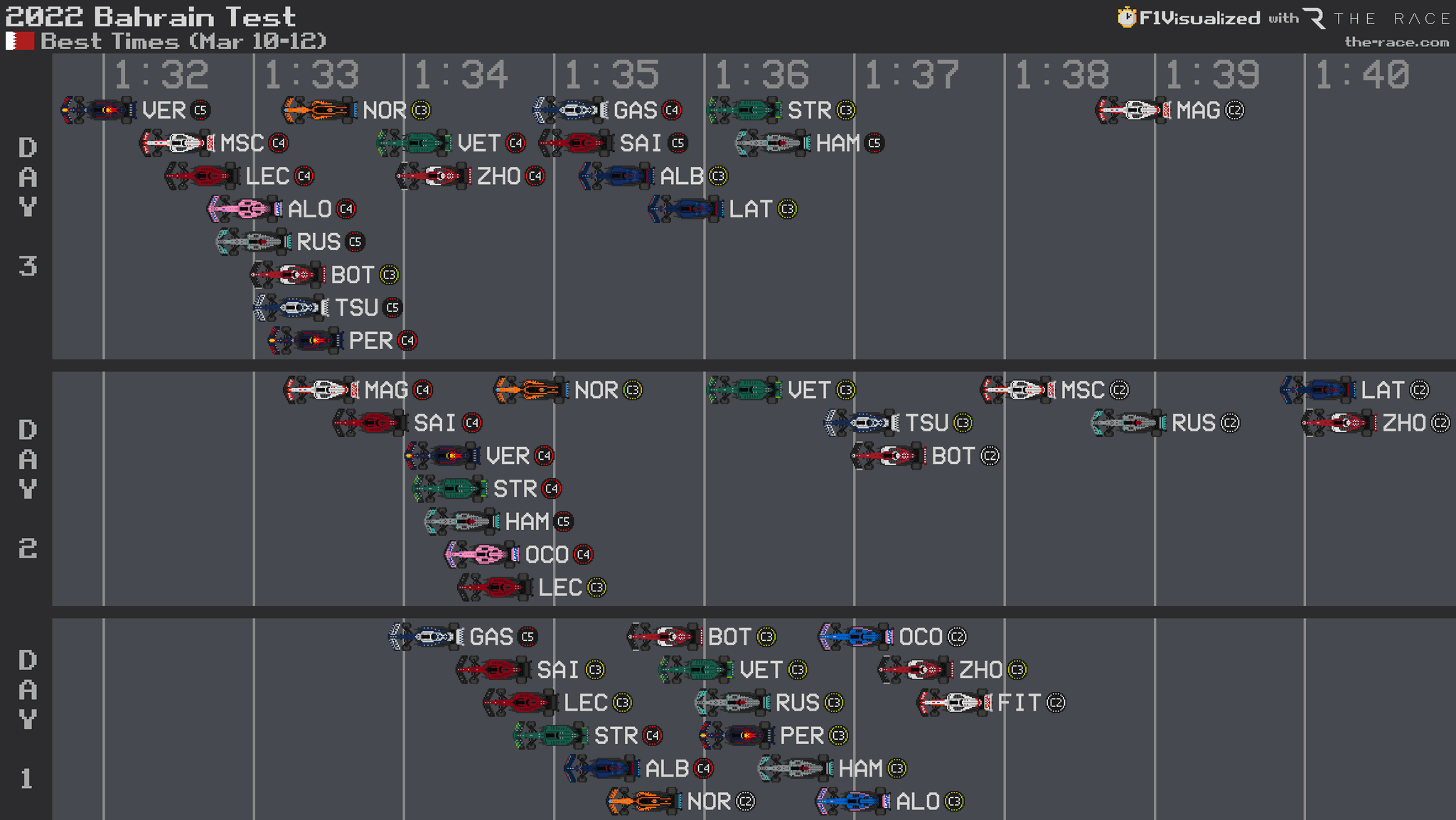Open the the-race.com link
Image resolution: width=1456 pixels, height=820 pixels.
[1396, 42]
